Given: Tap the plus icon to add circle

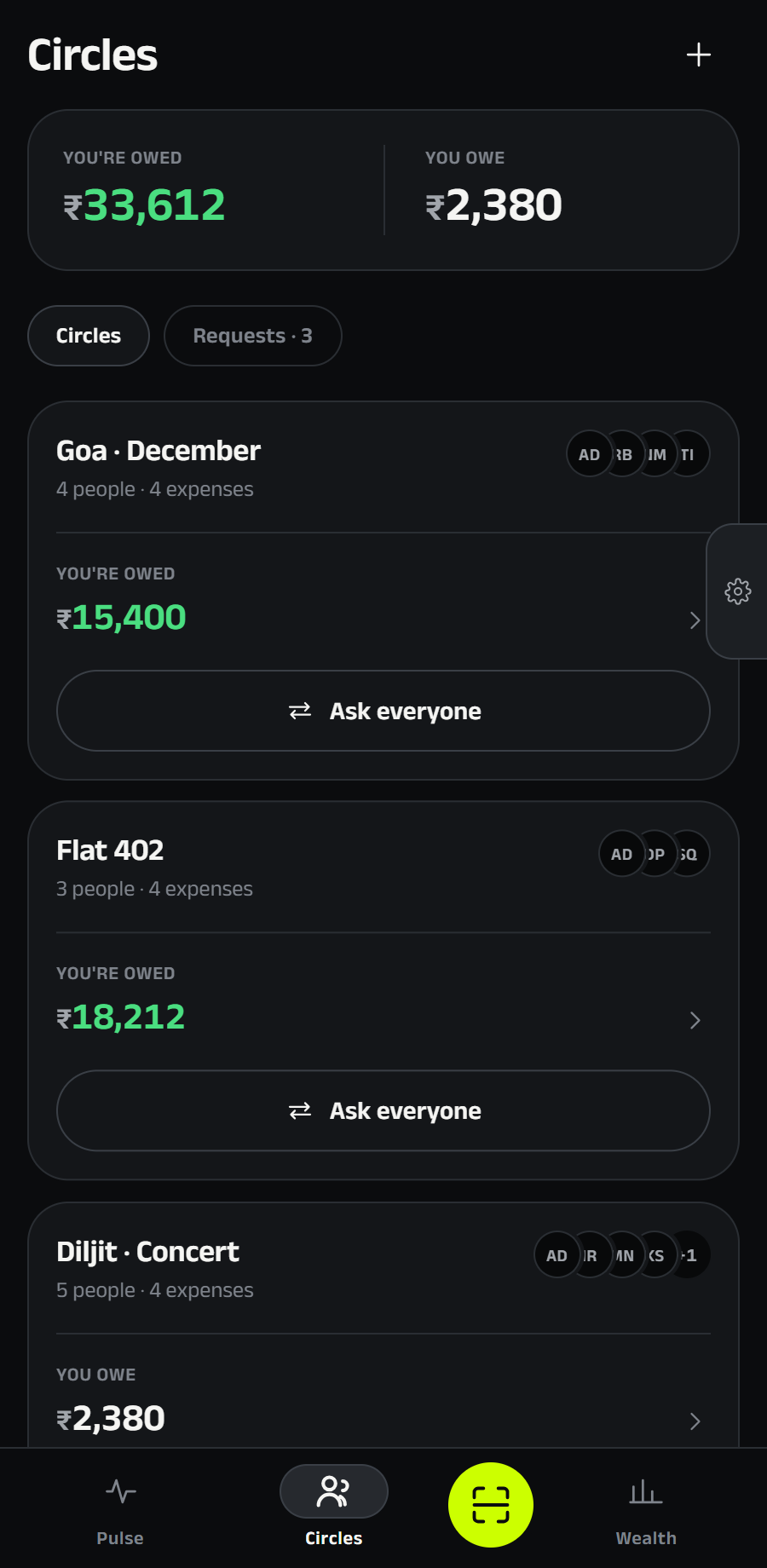Looking at the screenshot, I should coord(699,55).
